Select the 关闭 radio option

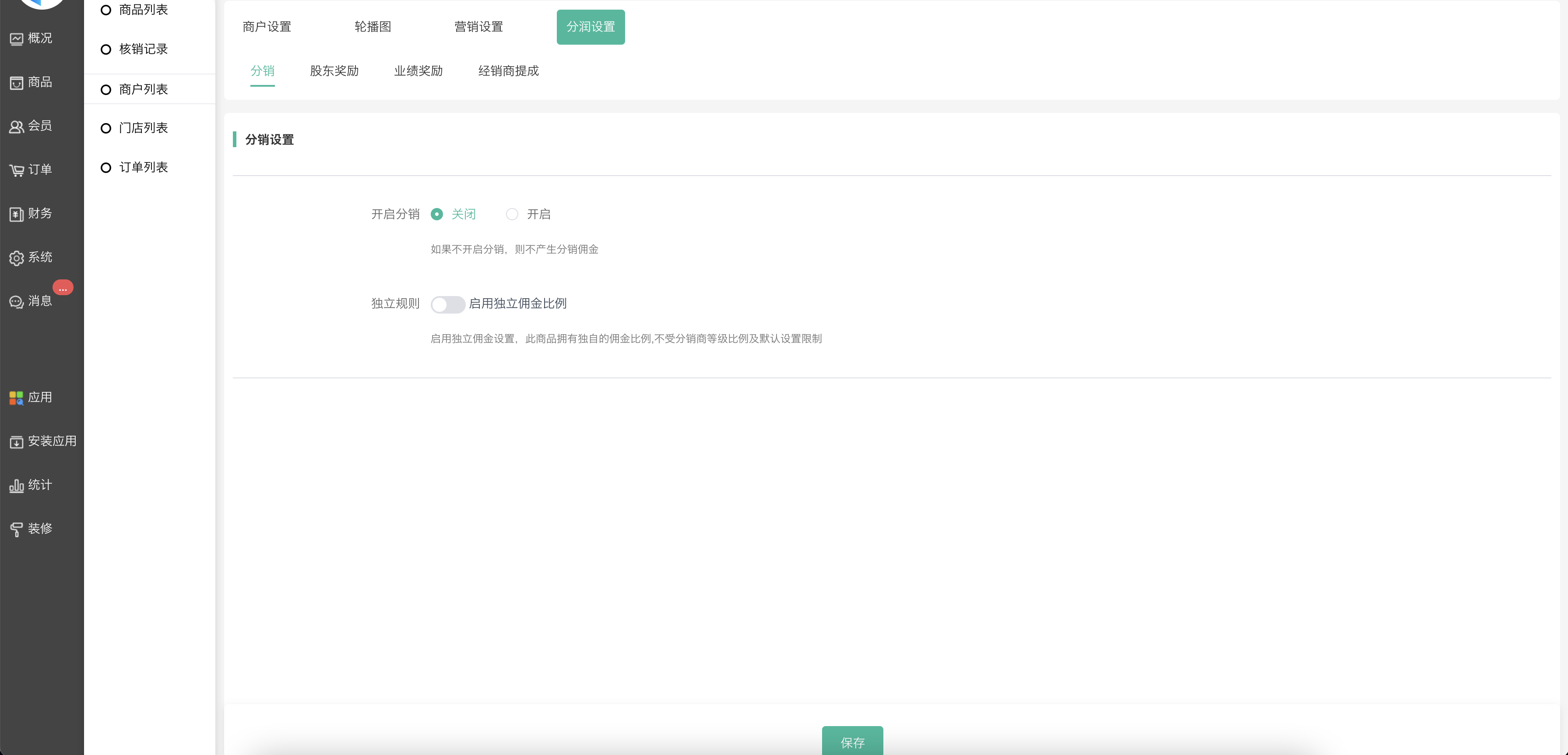[x=436, y=214]
